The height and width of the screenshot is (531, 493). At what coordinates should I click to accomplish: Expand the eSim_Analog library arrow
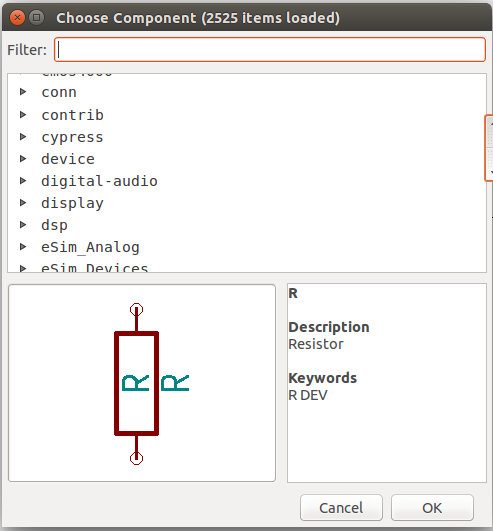click(23, 247)
